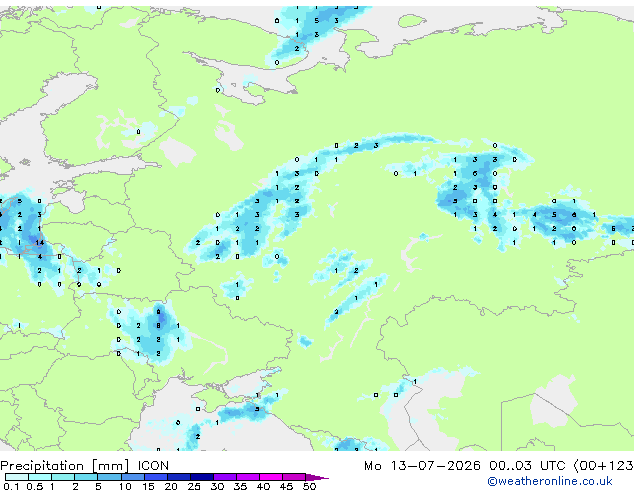Click the "0.5" legend label
This screenshot has width=634, height=490.
pyautogui.click(x=35, y=486)
